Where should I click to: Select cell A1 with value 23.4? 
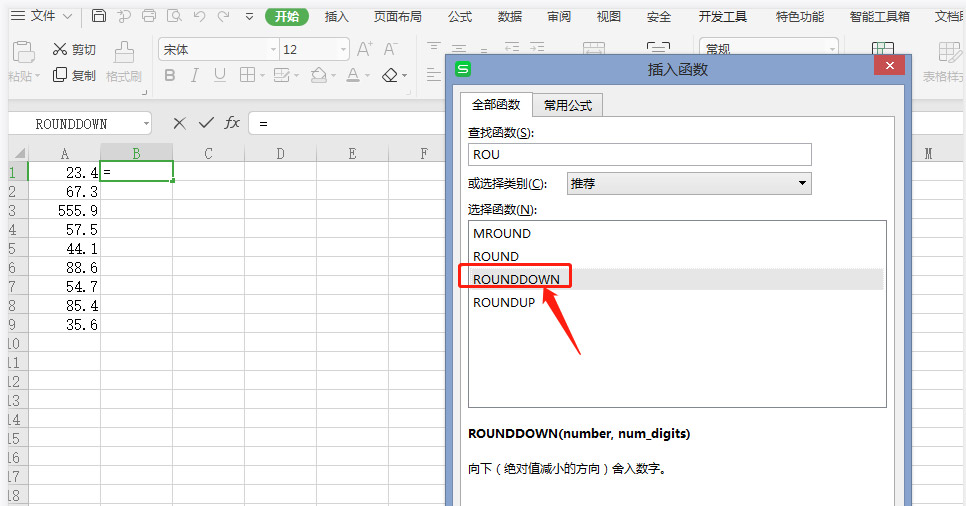64,172
